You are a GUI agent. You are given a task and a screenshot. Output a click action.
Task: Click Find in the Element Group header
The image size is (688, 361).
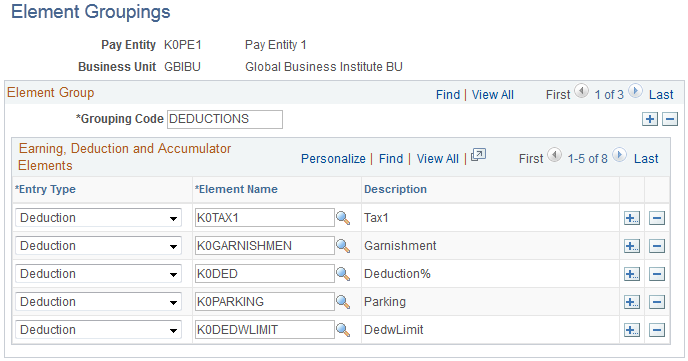[448, 95]
